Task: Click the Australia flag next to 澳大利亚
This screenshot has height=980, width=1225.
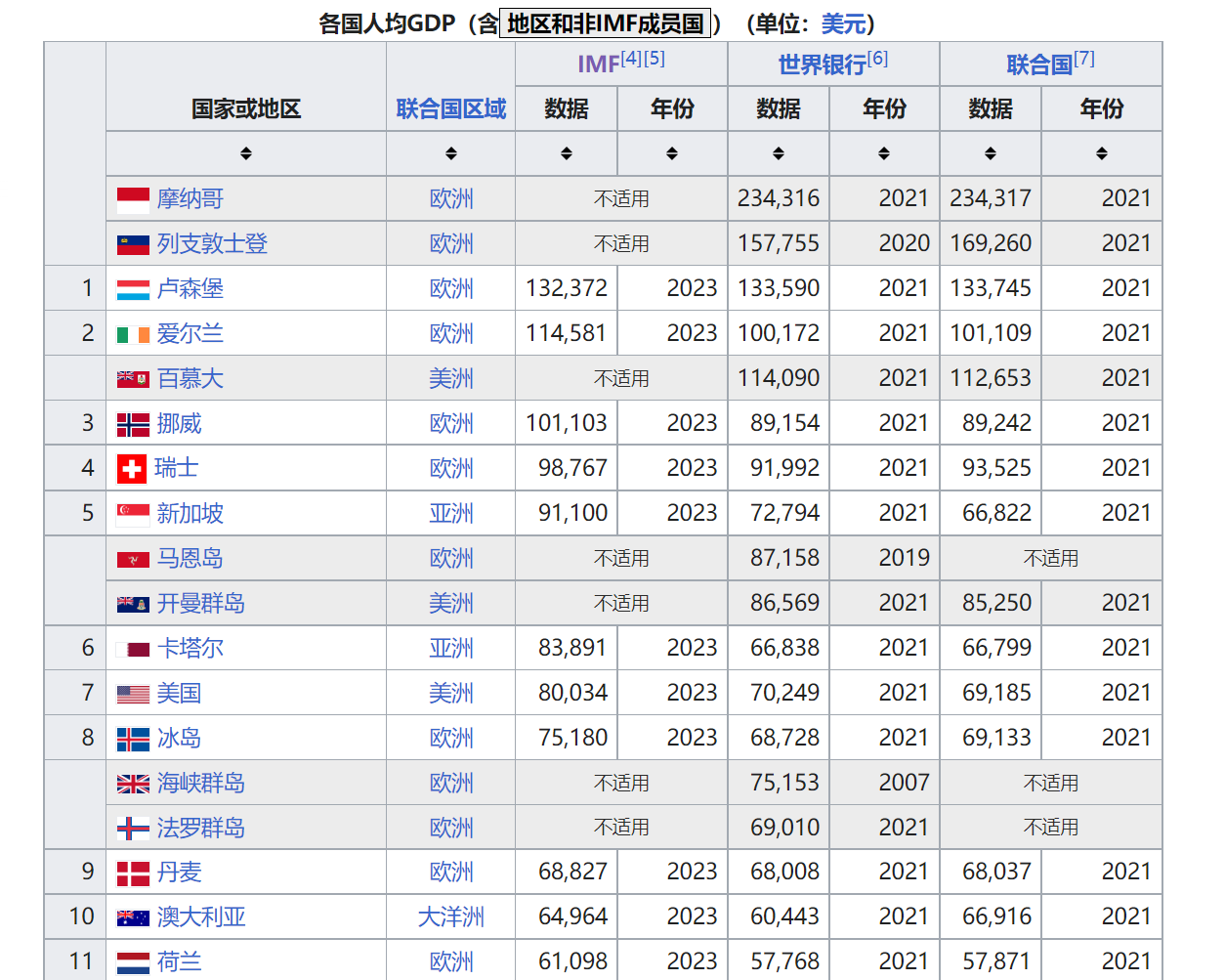Action: (x=133, y=917)
